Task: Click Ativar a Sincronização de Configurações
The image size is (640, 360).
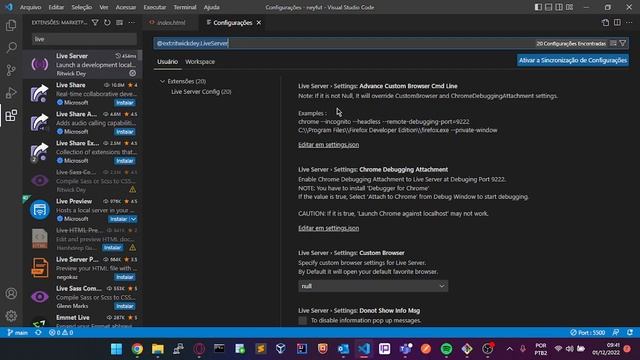Action: point(573,60)
